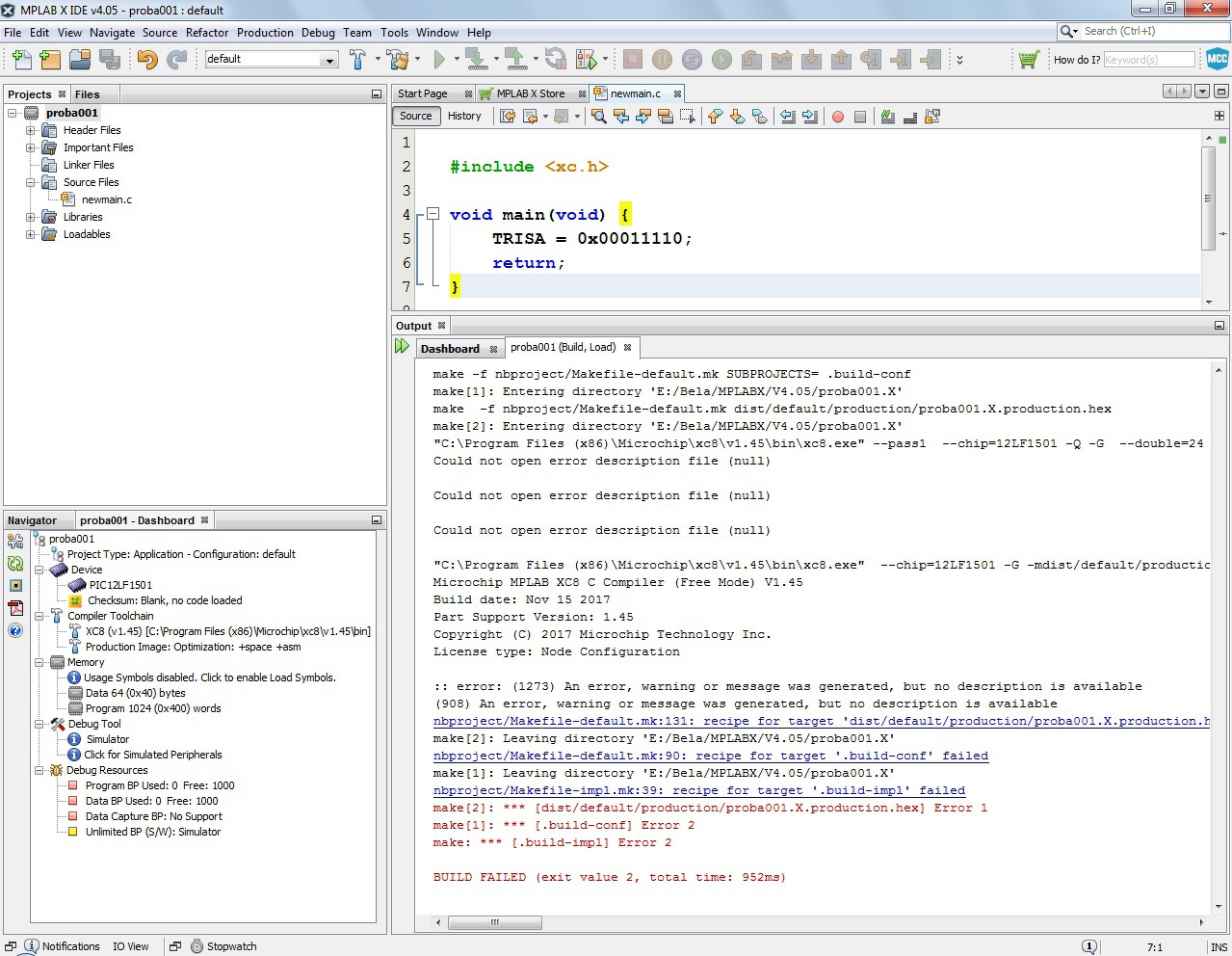Click Shift Line Left icon in editor

pos(788,117)
